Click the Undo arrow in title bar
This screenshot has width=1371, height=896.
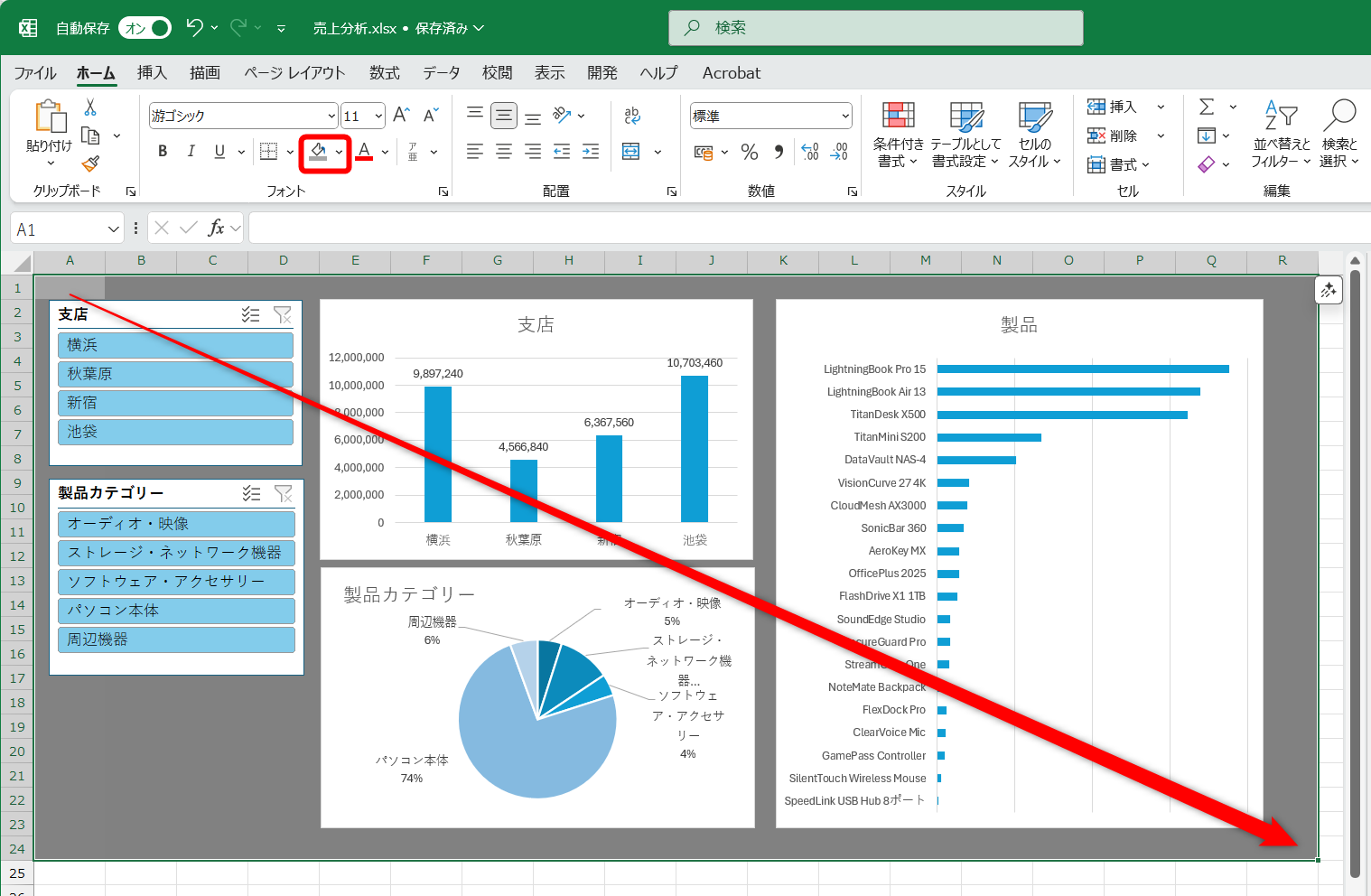[x=195, y=28]
